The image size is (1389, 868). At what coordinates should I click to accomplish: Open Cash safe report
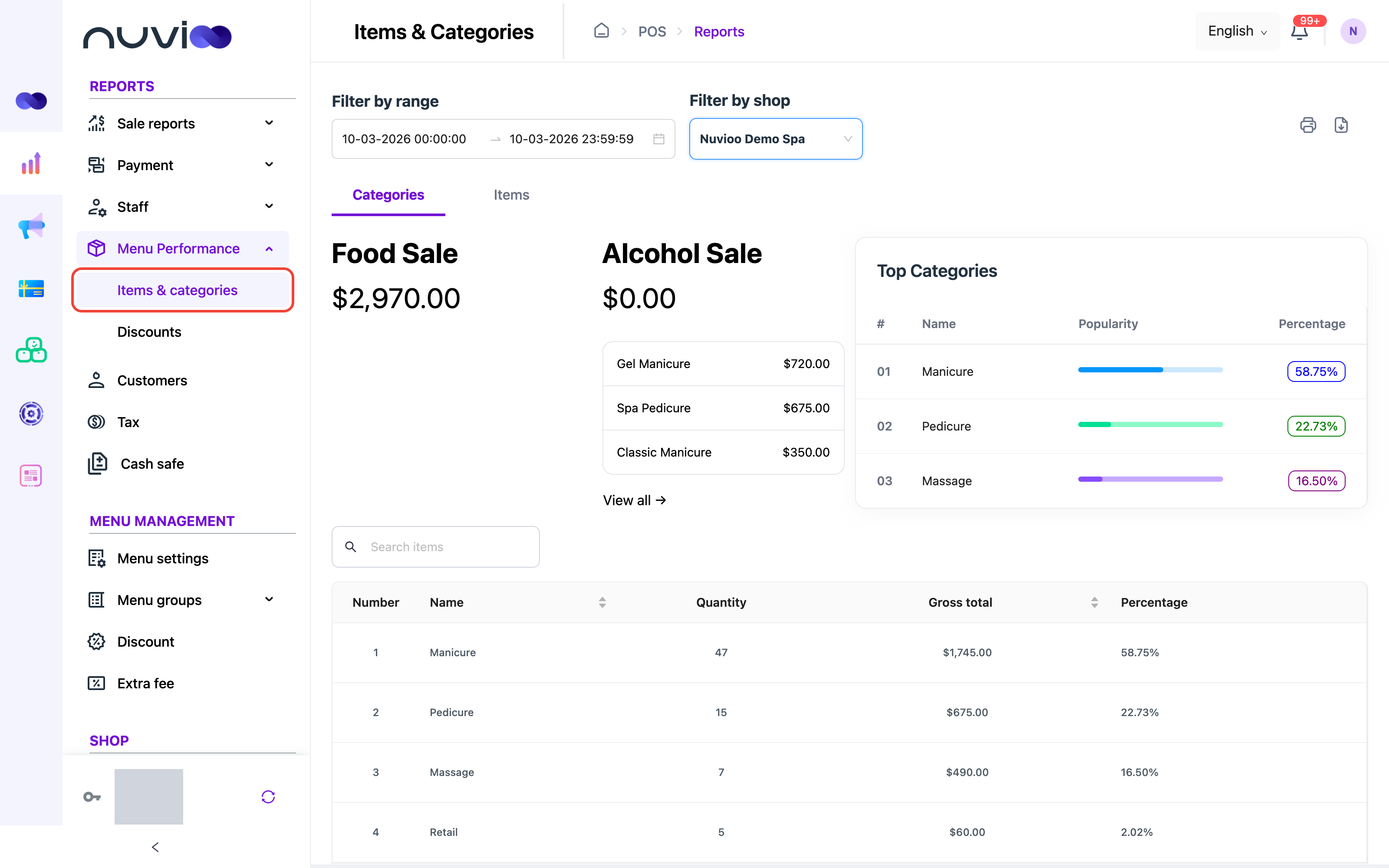152,464
